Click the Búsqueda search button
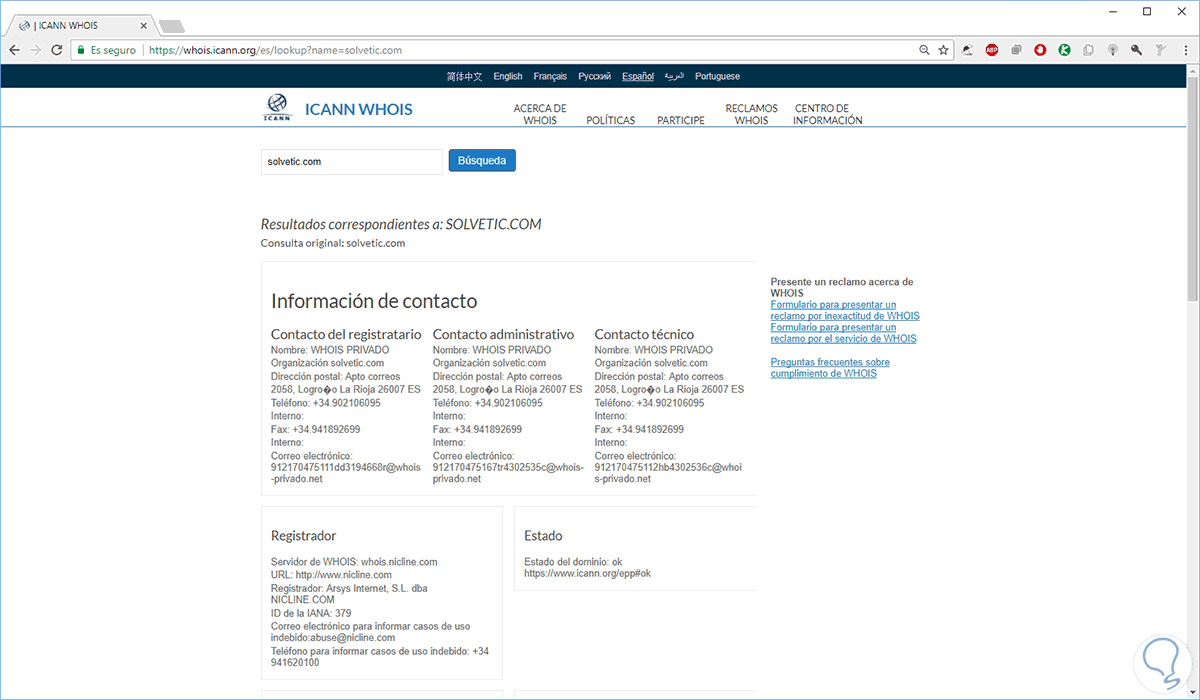1200x700 pixels. [x=482, y=160]
